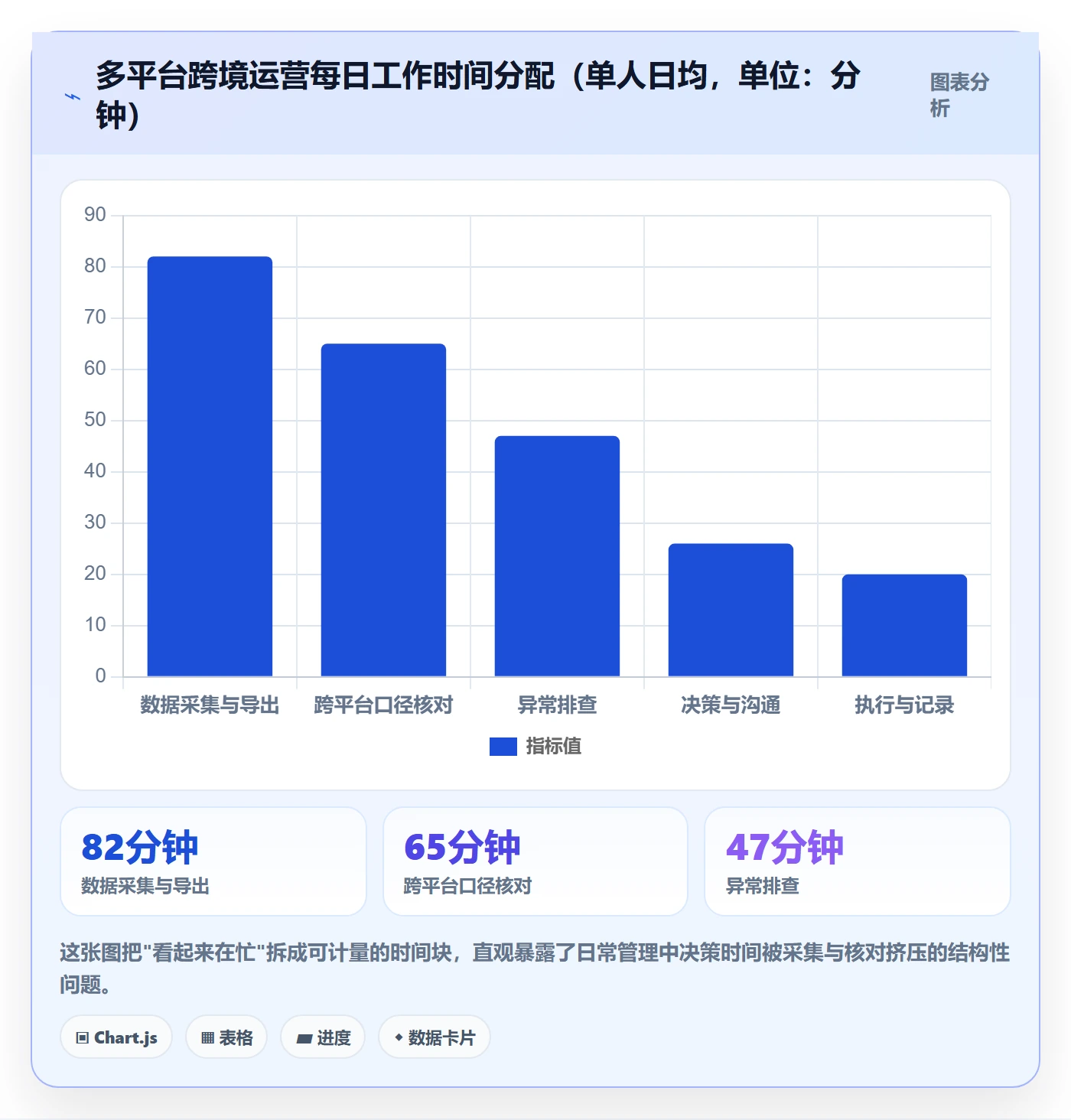1071x1120 pixels.
Task: Click the 90 y-axis tick label
Action: tap(95, 214)
